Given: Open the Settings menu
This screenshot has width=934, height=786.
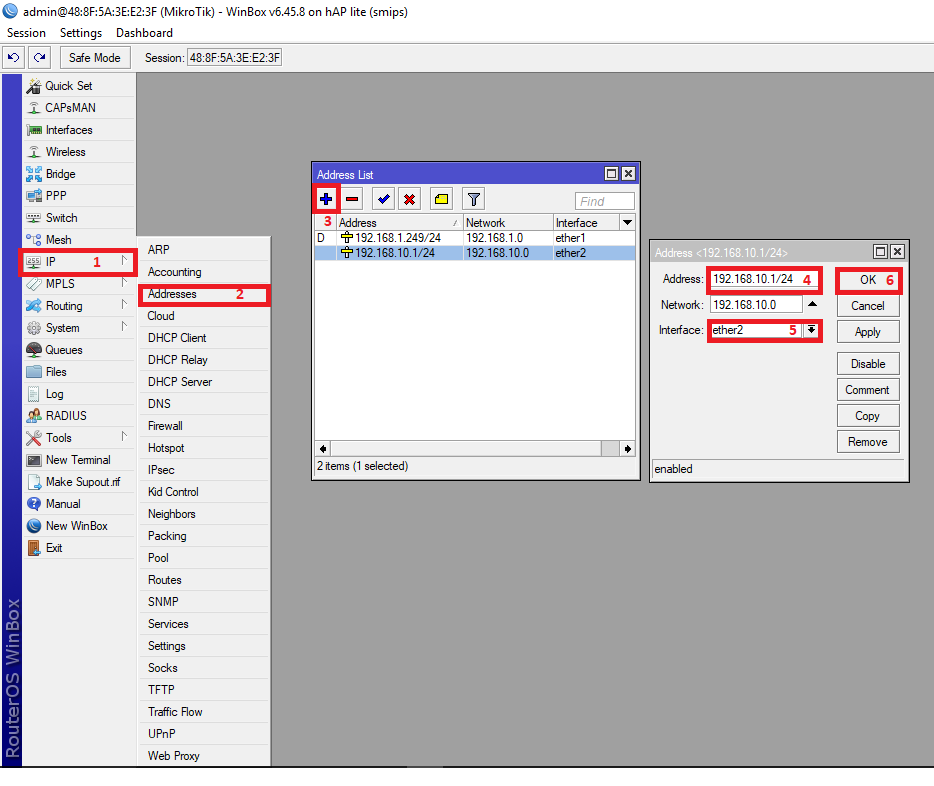Looking at the screenshot, I should coord(81,33).
